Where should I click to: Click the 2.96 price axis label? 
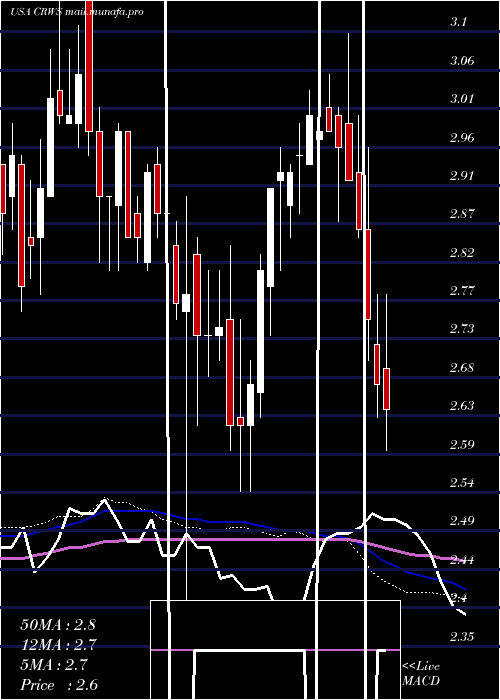click(462, 137)
